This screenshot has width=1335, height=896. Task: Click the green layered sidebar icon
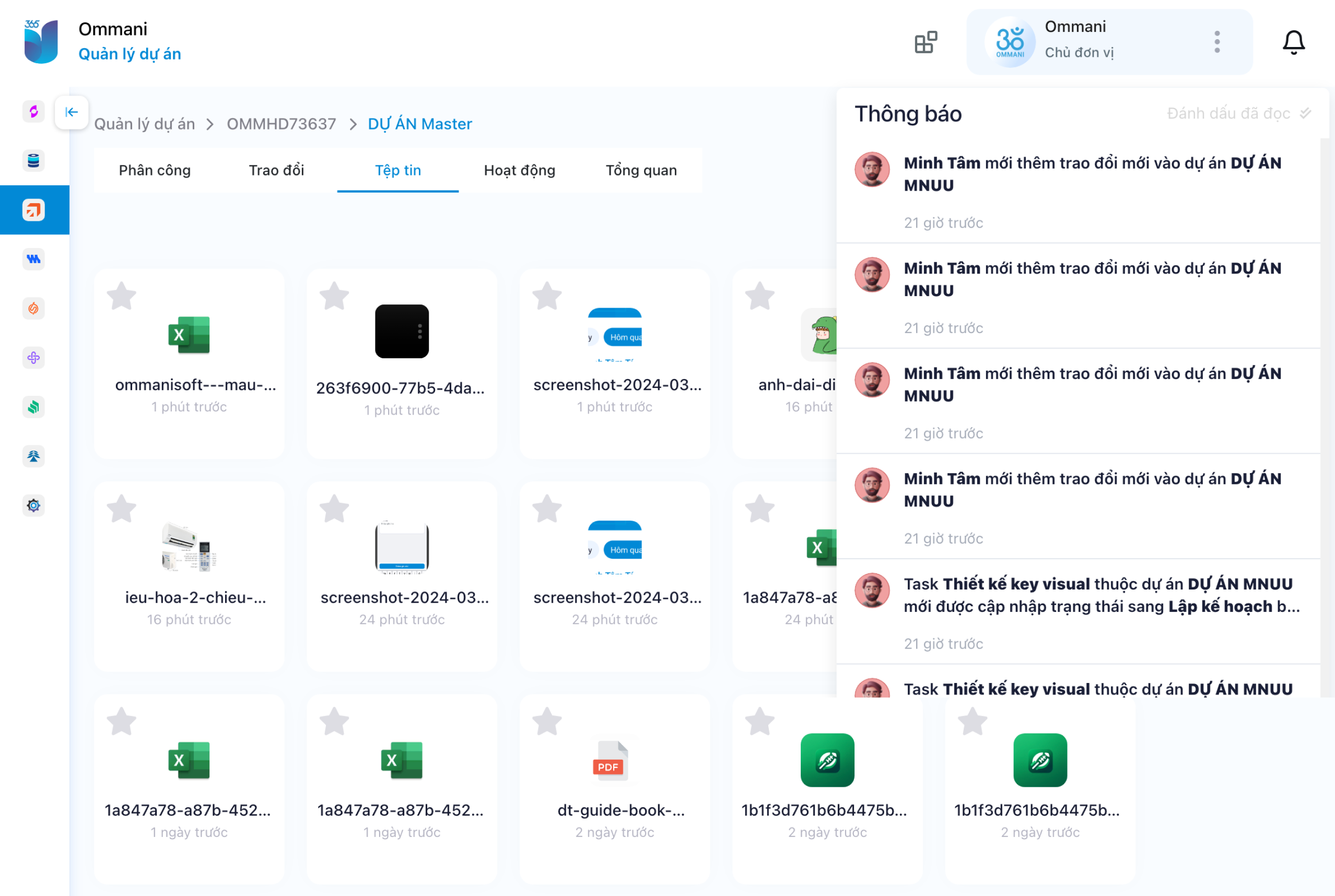34,407
